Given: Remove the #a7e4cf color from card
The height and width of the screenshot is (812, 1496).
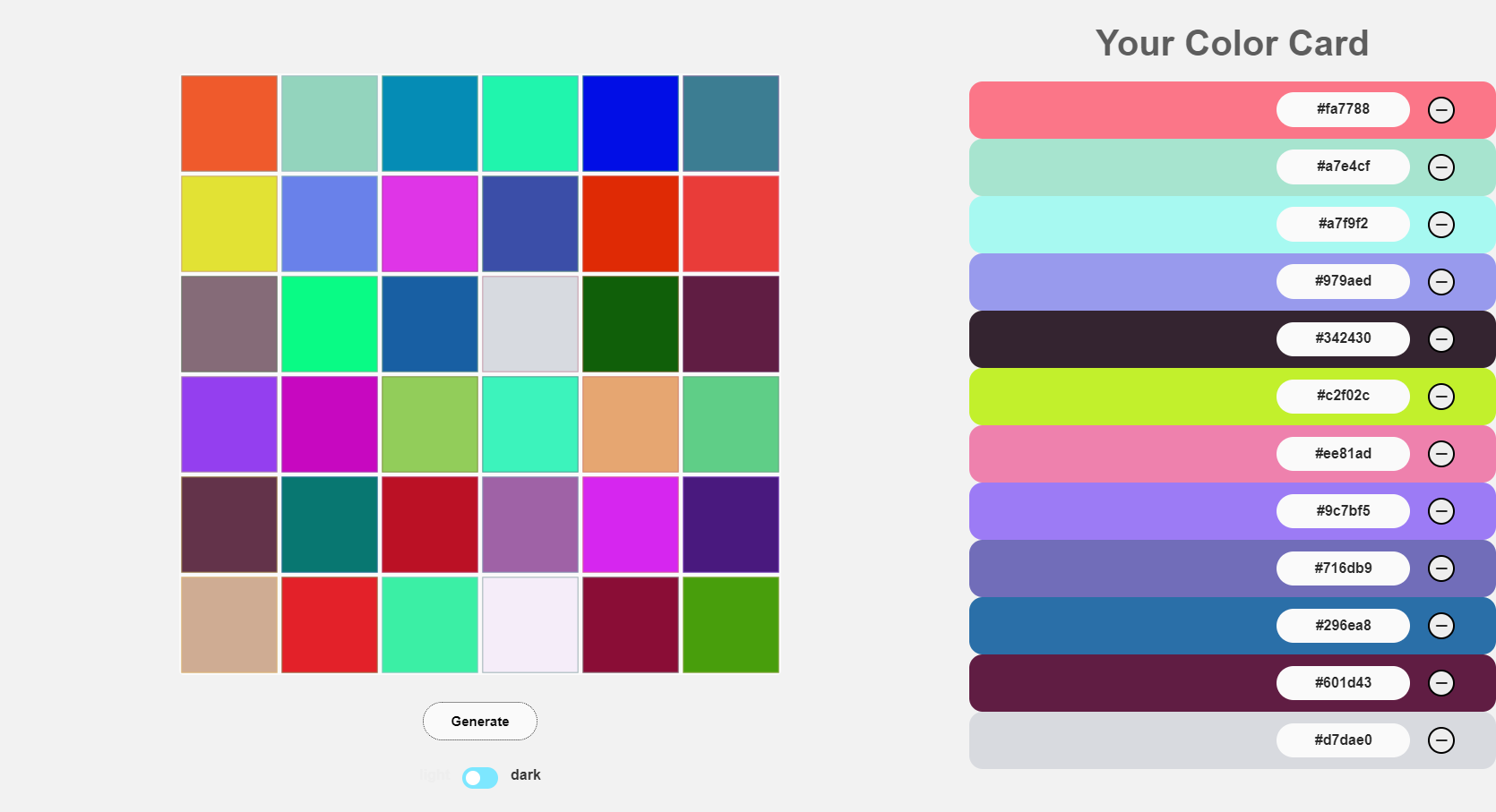Looking at the screenshot, I should coord(1440,167).
